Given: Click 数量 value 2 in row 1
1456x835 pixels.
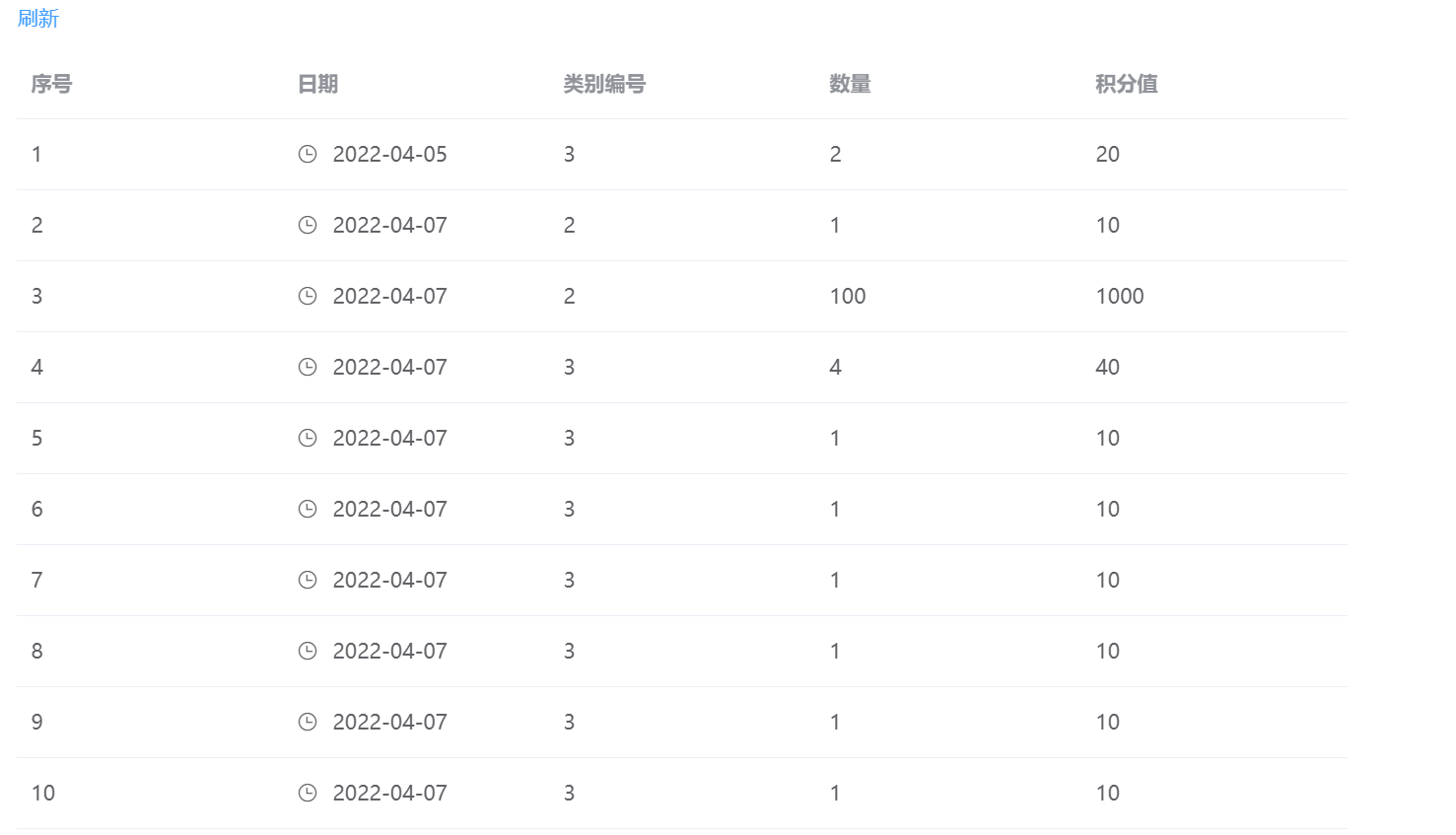Looking at the screenshot, I should [x=836, y=154].
